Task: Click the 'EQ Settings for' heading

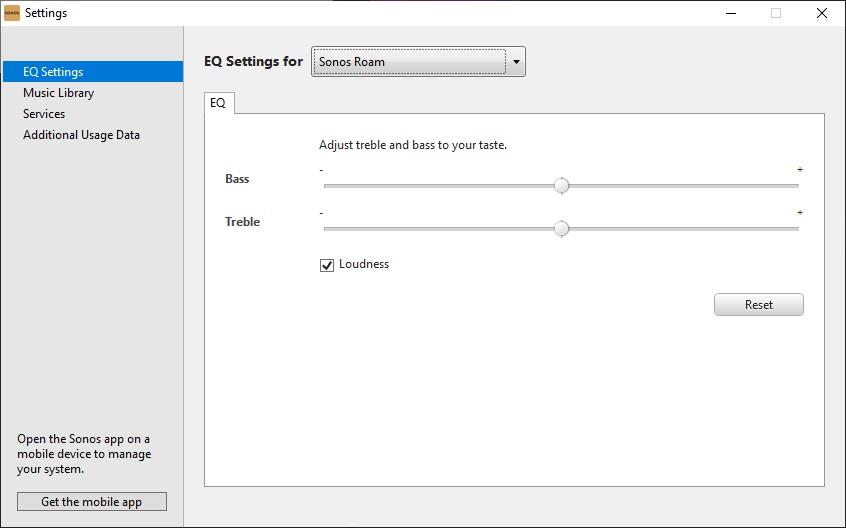Action: (x=253, y=61)
